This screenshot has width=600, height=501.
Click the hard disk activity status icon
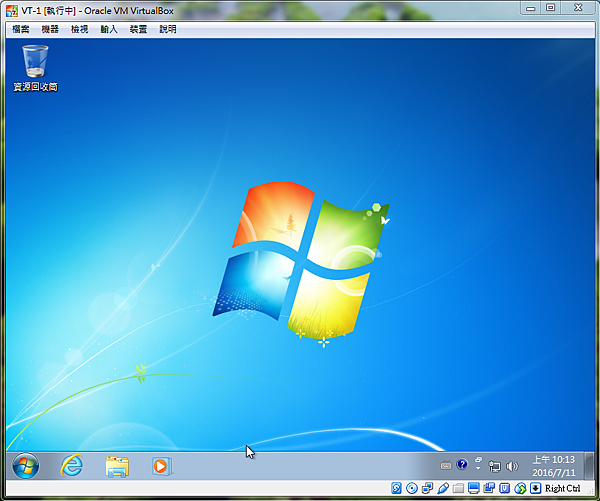396,488
